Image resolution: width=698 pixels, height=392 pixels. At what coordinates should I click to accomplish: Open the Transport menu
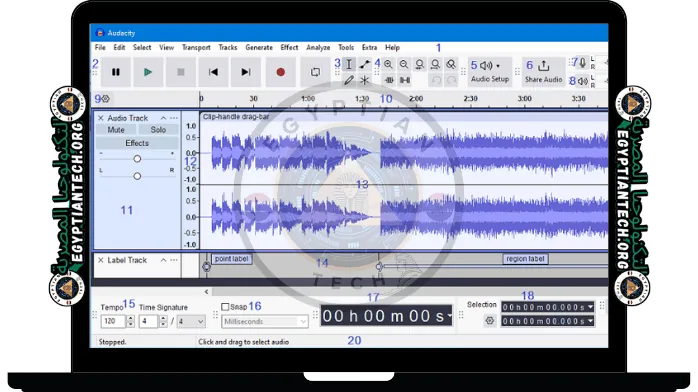(196, 47)
